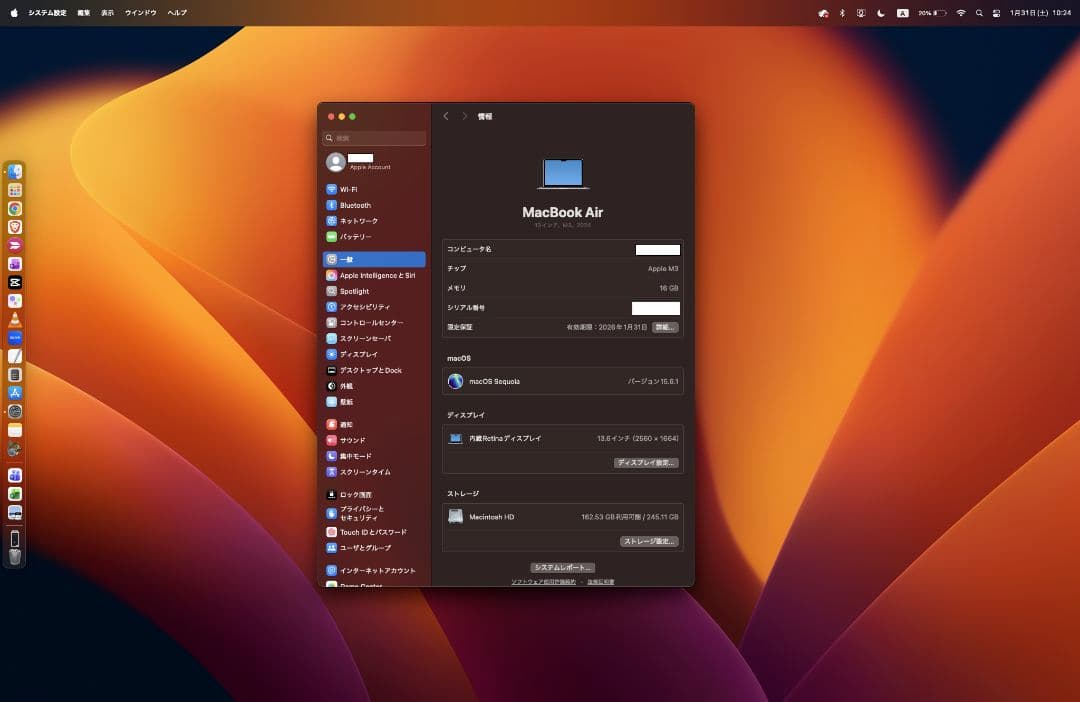Open Control Center from menu bar
1080x702 pixels.
[x=996, y=13]
